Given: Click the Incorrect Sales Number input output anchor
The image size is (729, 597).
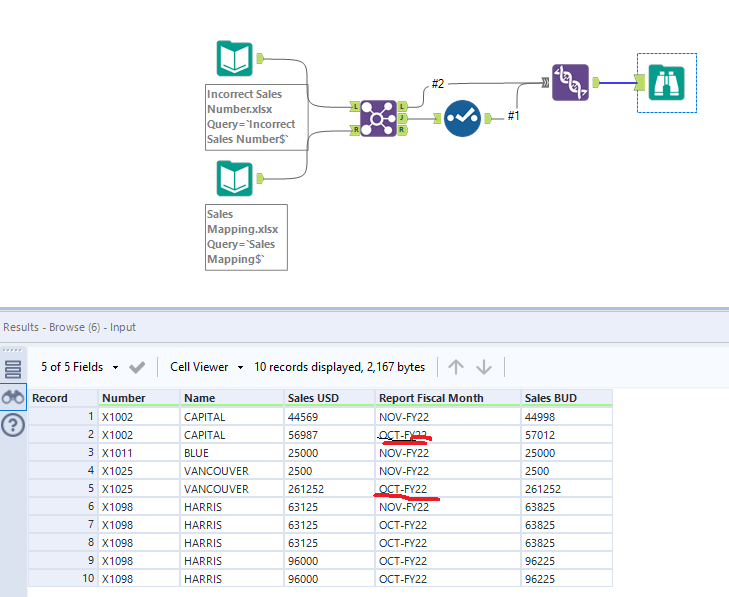Looking at the screenshot, I should [x=260, y=59].
